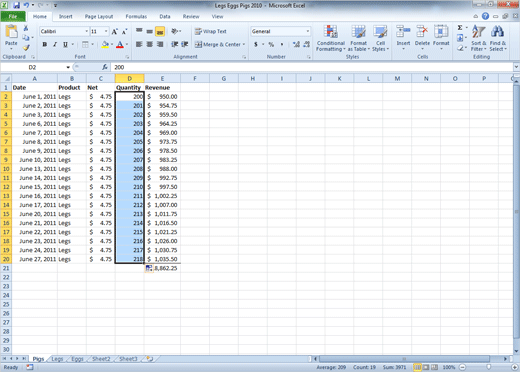
Task: Open the General number format dropdown
Action: [308, 31]
